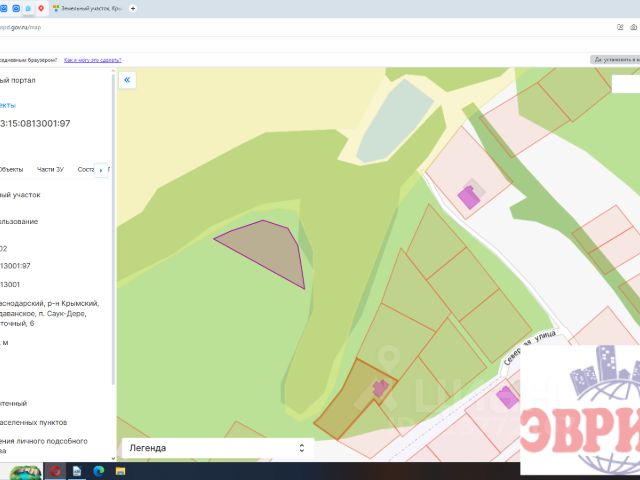Switch to the red map-pin pinned tab

pos(41,8)
